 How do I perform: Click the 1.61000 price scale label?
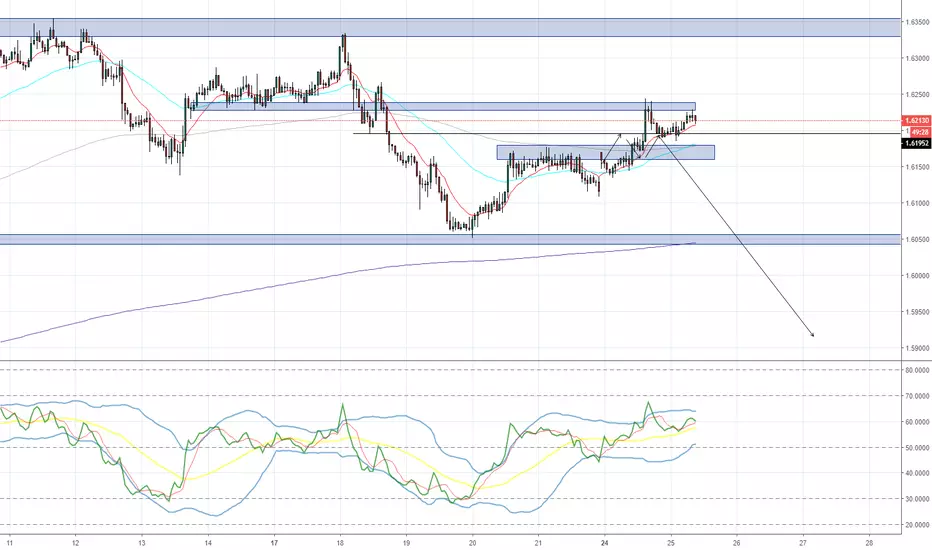[x=917, y=203]
